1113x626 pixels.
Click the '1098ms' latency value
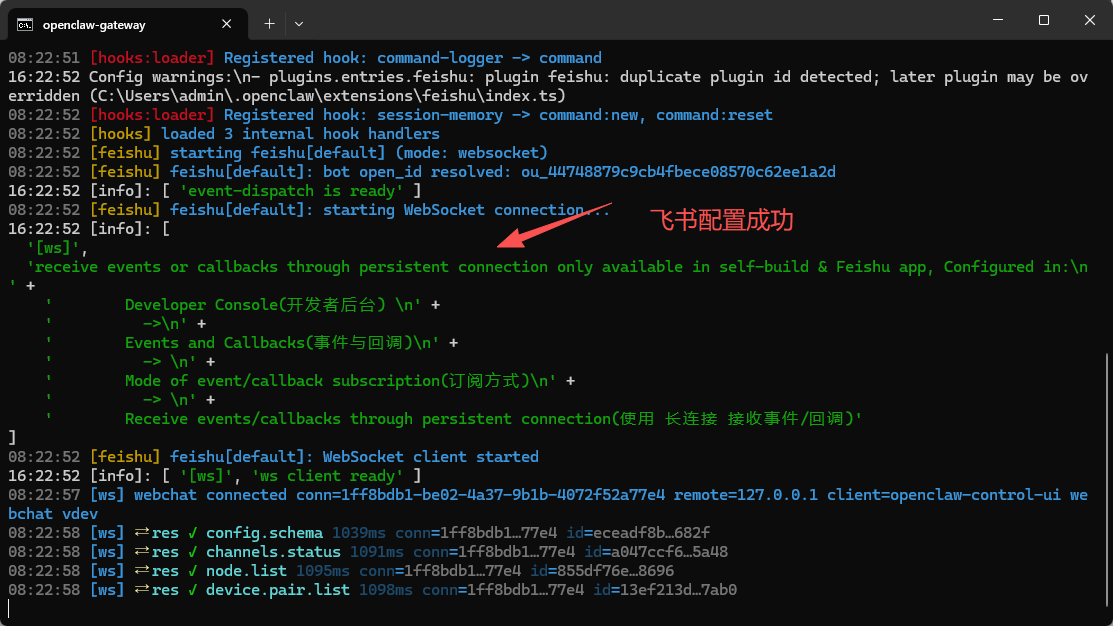[385, 591]
